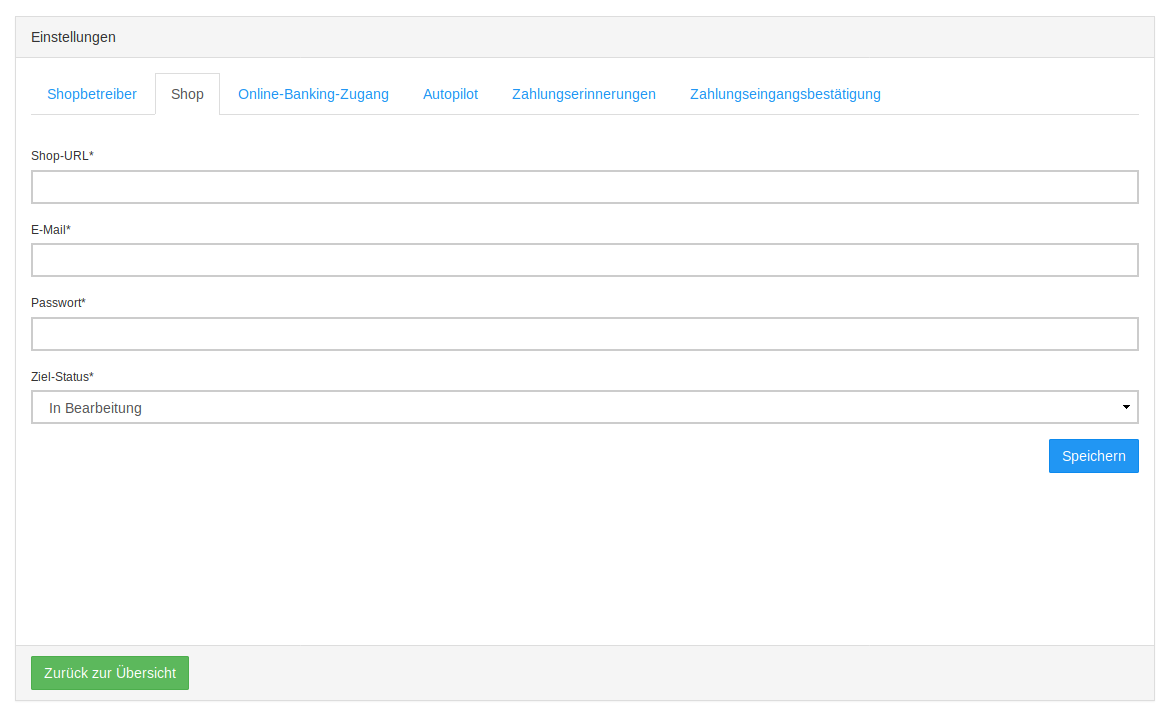Image resolution: width=1163 pixels, height=716 pixels.
Task: Click the selected value In Bearbeitung
Action: coord(96,408)
